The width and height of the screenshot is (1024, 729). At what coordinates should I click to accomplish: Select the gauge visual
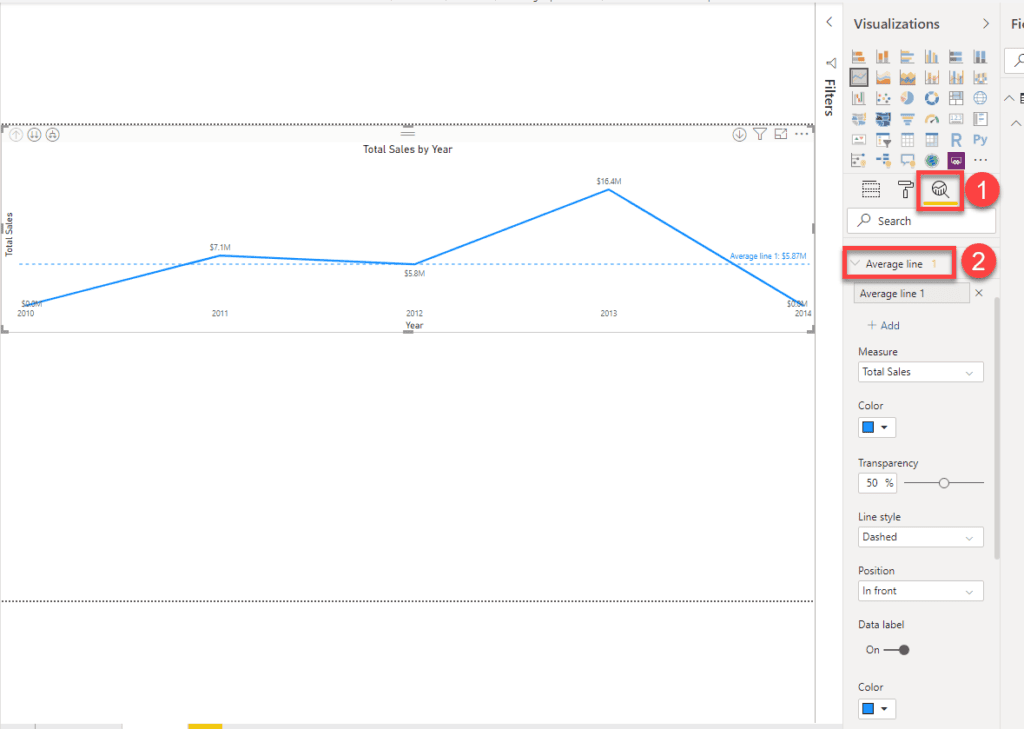(931, 119)
